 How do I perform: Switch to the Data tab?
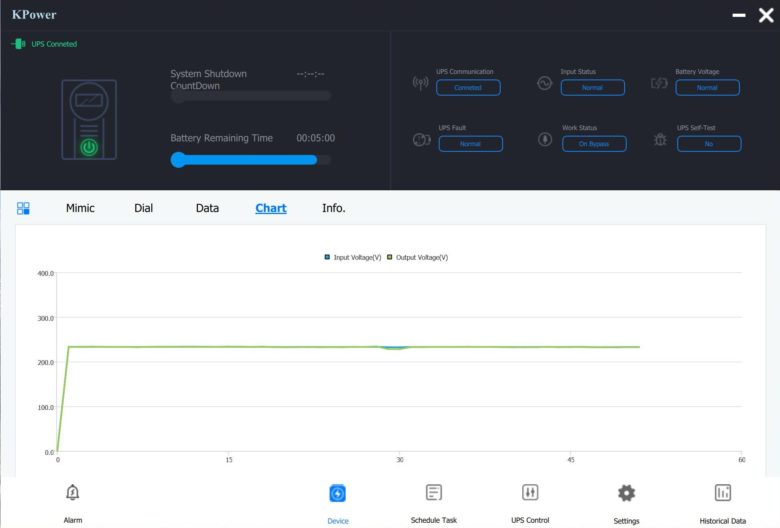pyautogui.click(x=207, y=208)
